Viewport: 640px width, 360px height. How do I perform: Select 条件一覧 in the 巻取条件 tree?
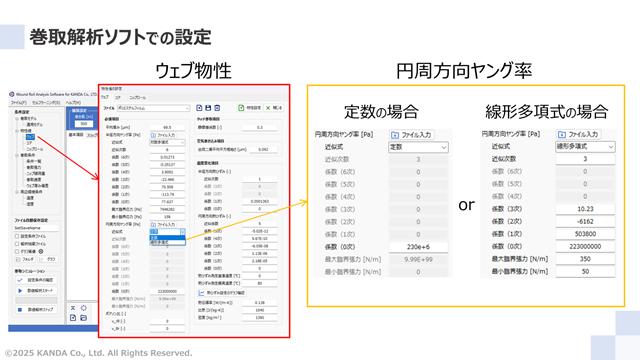[34, 161]
